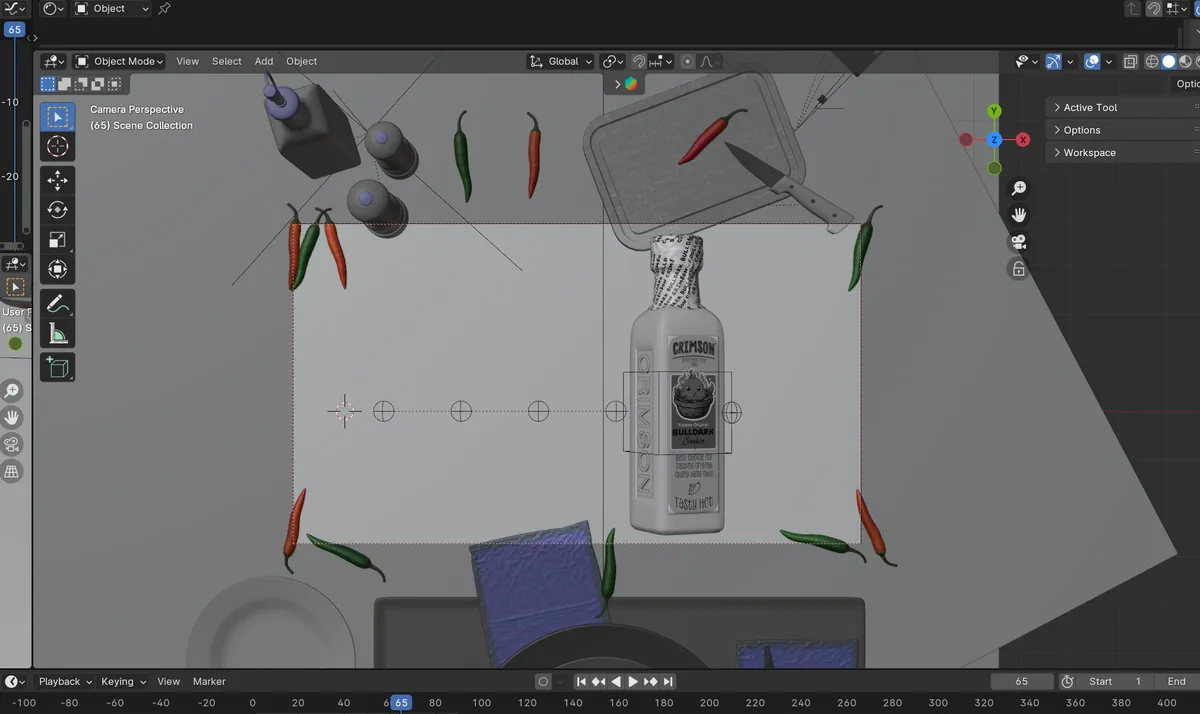Click the current frame field showing 65

tap(1021, 681)
